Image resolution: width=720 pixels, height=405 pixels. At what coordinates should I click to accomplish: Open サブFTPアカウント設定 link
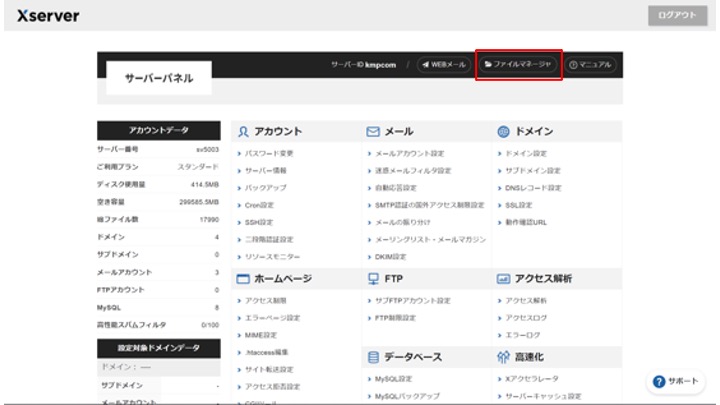(412, 300)
